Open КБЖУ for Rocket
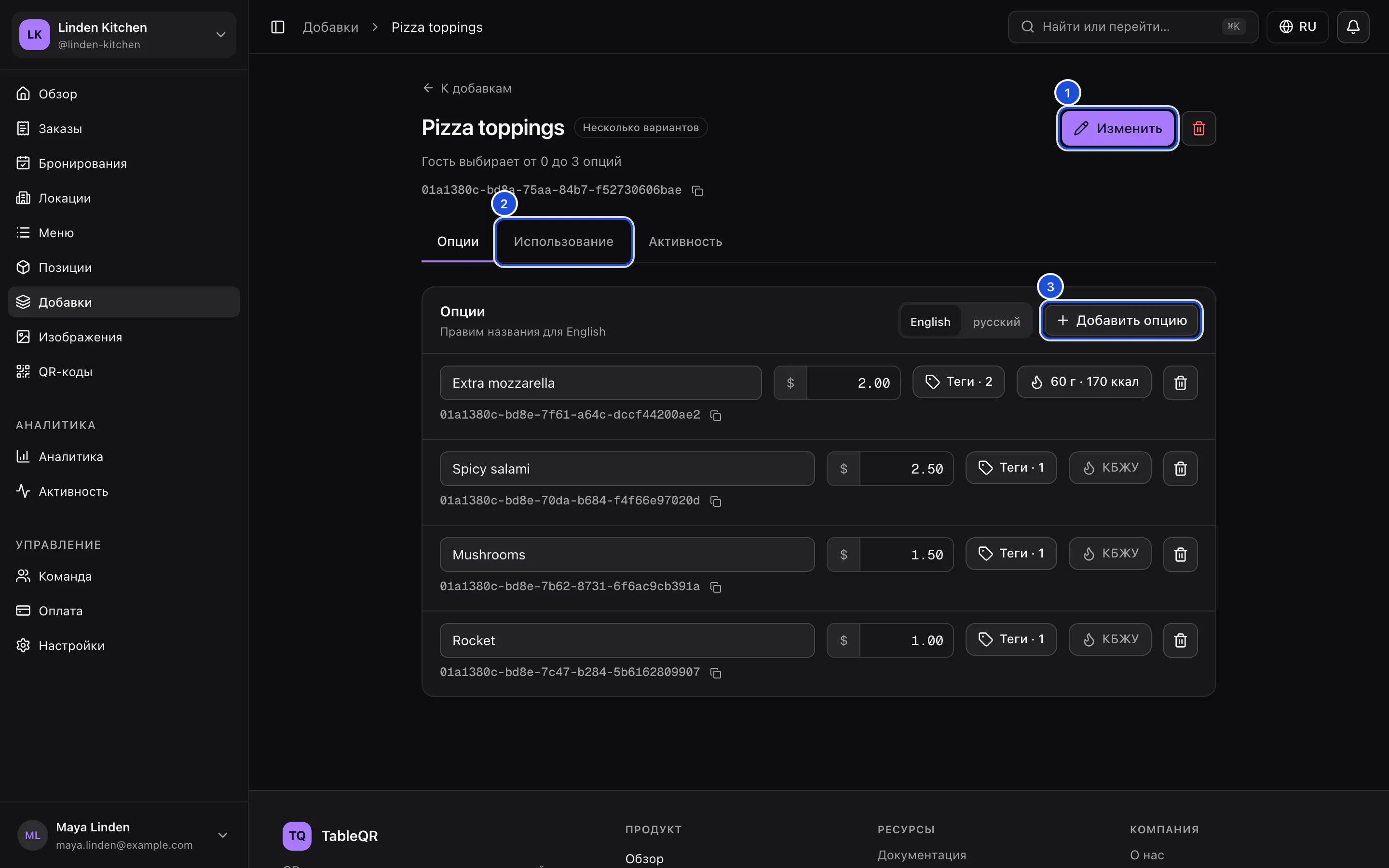1389x868 pixels. point(1110,639)
